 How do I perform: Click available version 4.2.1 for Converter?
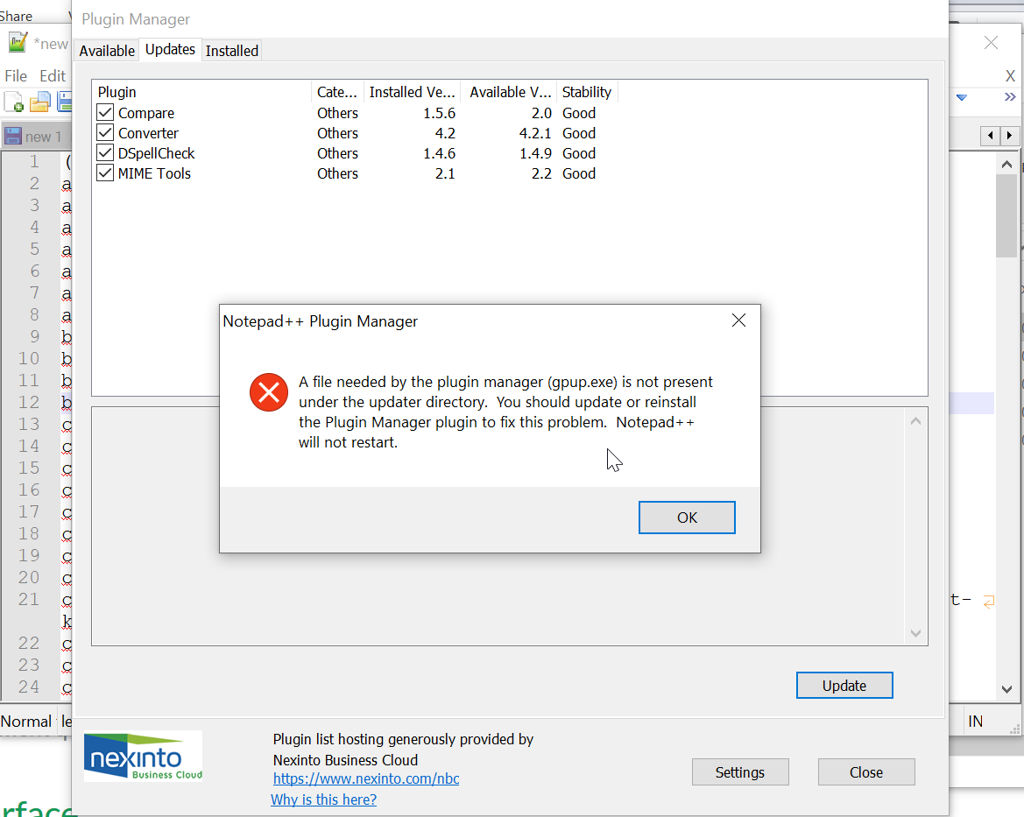pos(535,133)
